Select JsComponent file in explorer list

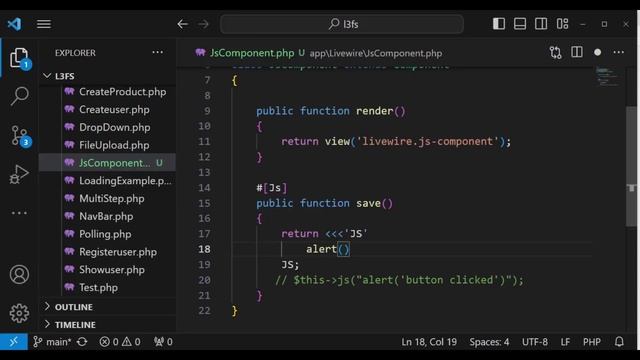107,163
